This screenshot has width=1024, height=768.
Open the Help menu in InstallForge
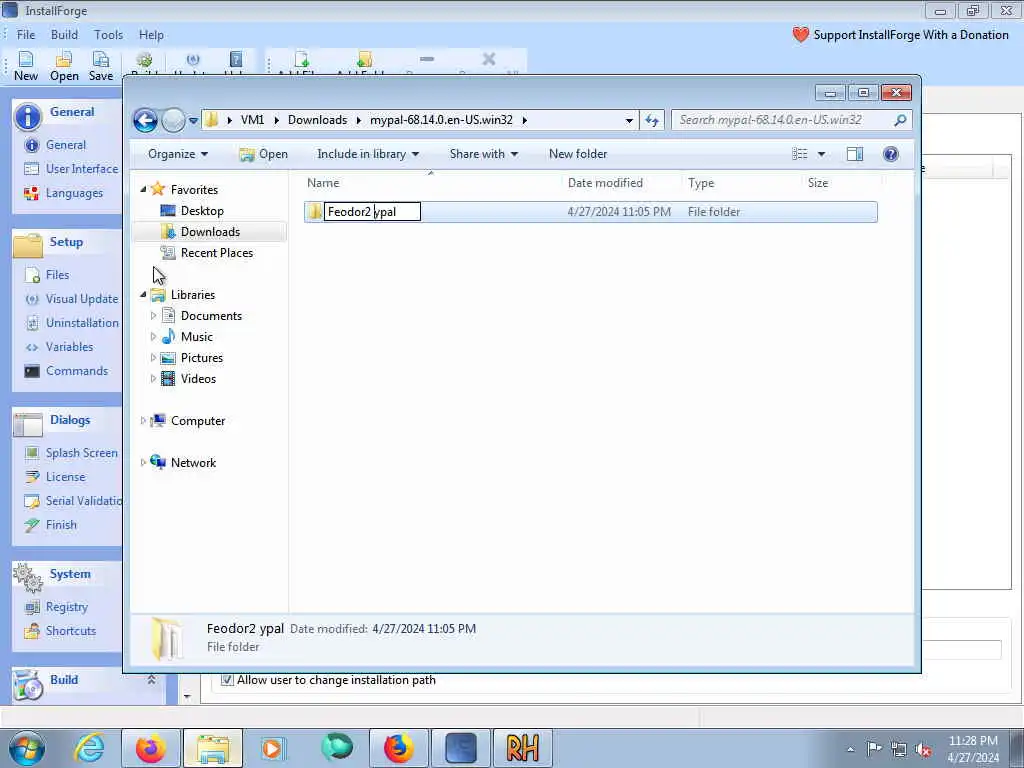pyautogui.click(x=151, y=35)
